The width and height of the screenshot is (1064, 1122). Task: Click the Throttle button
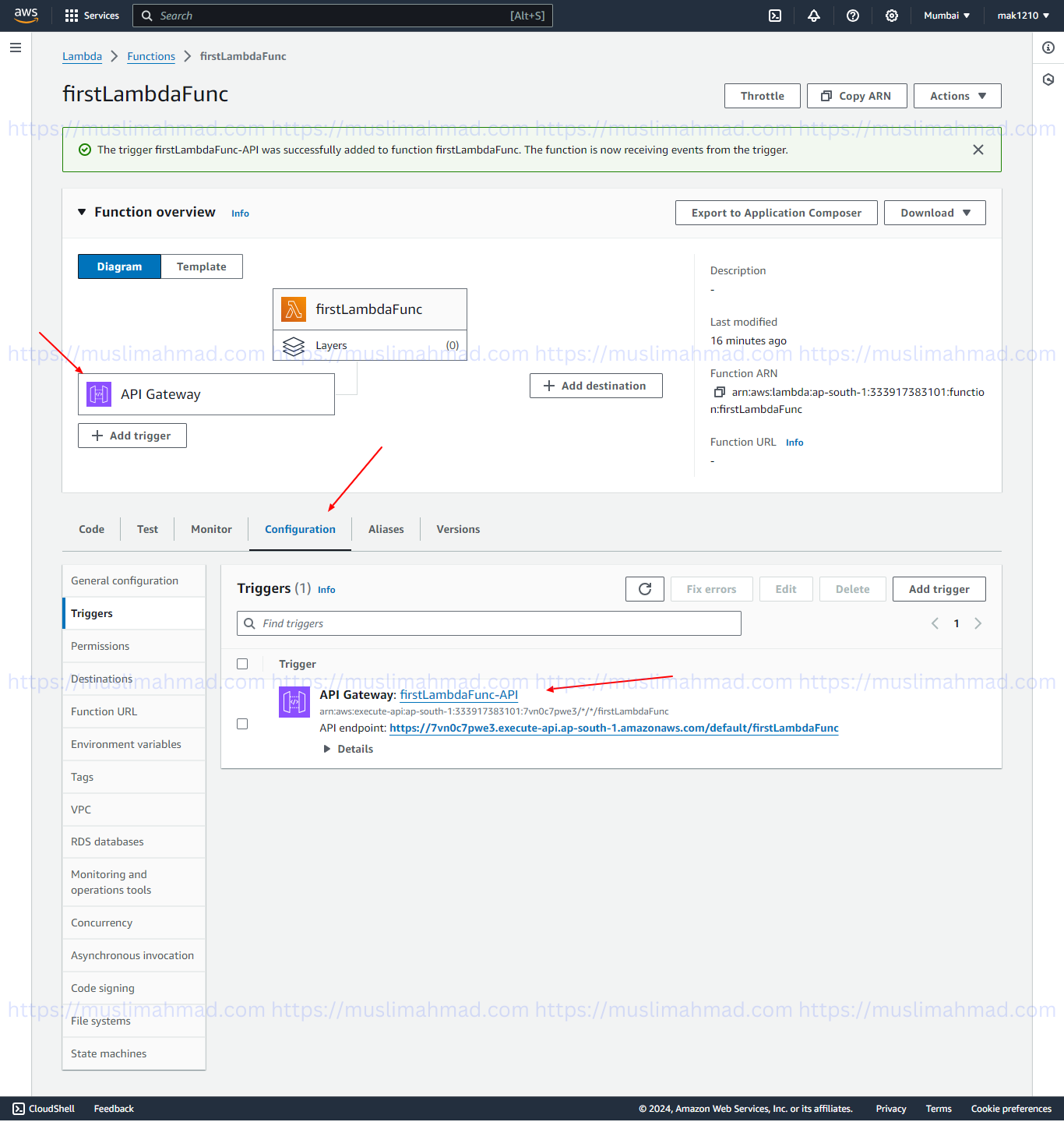coord(762,95)
